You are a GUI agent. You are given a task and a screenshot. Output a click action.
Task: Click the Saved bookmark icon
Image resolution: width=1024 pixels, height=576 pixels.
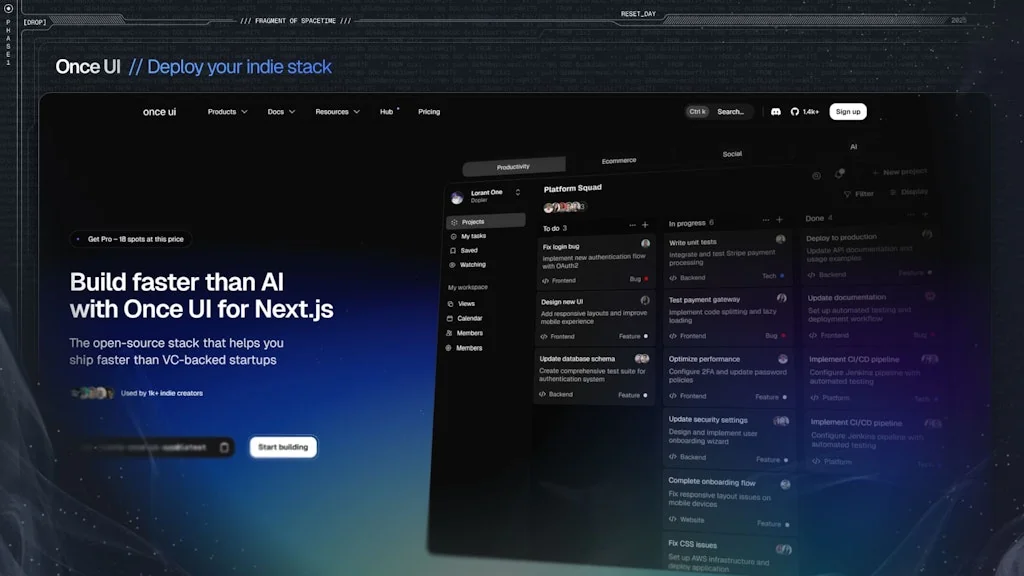453,250
